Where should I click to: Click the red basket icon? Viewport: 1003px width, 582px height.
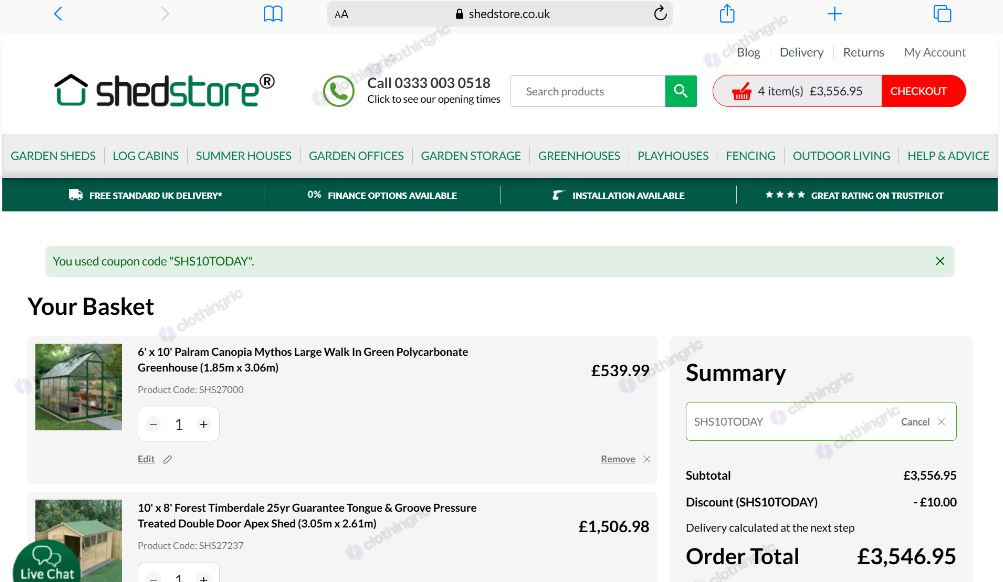741,91
